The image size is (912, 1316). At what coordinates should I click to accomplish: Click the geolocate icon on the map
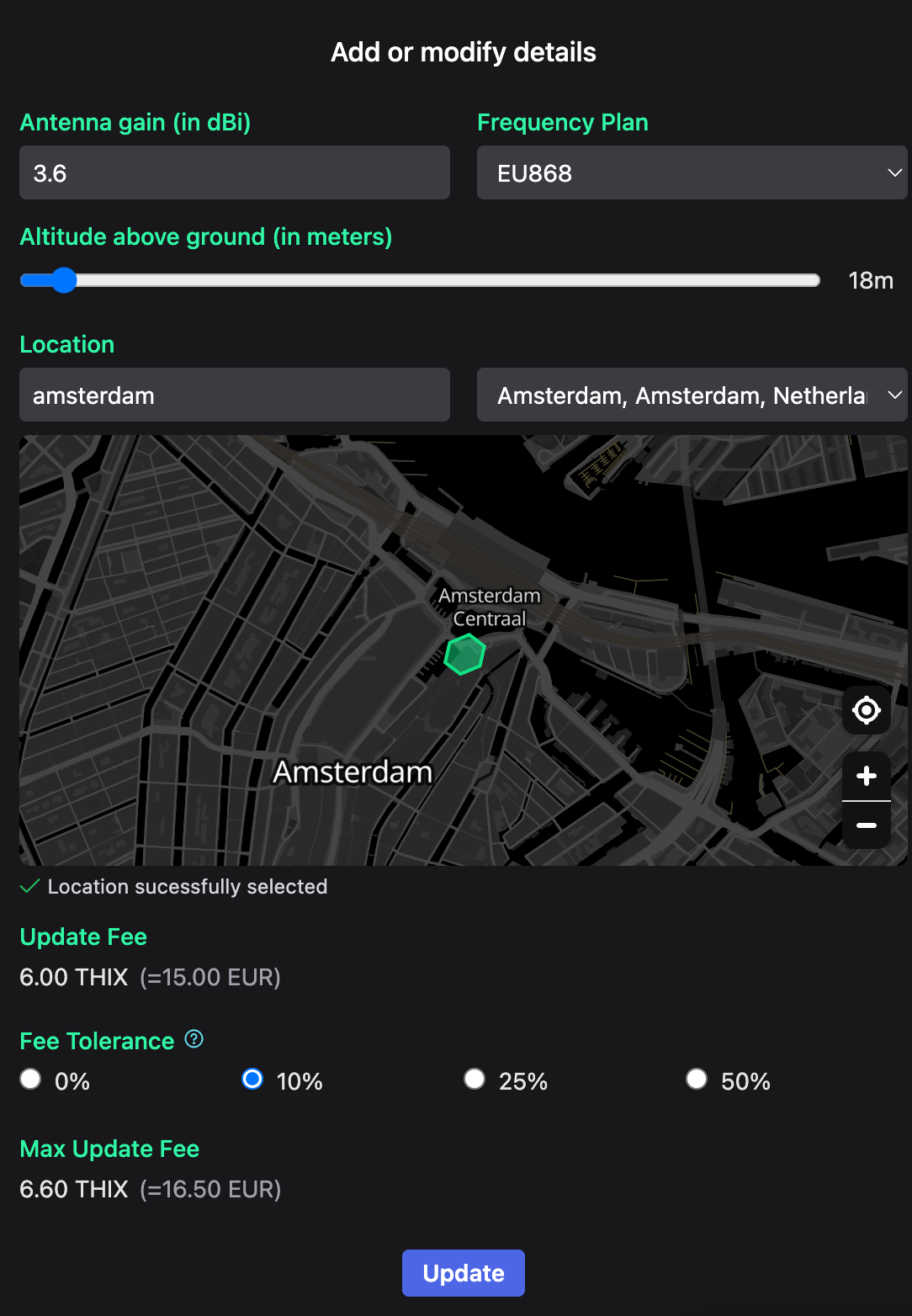click(x=866, y=709)
